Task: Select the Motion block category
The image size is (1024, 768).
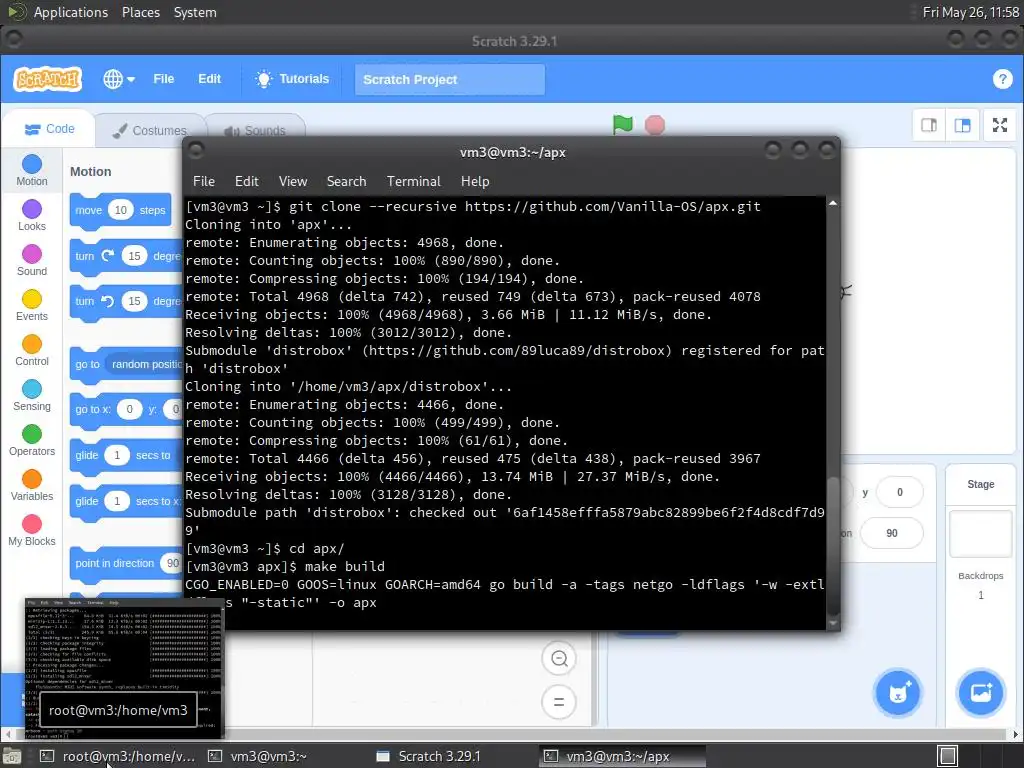Action: coord(32,170)
